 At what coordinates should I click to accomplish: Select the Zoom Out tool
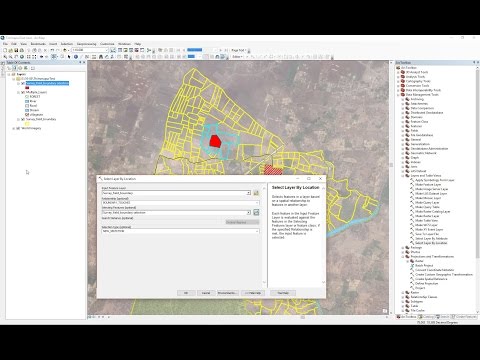coord(11,57)
